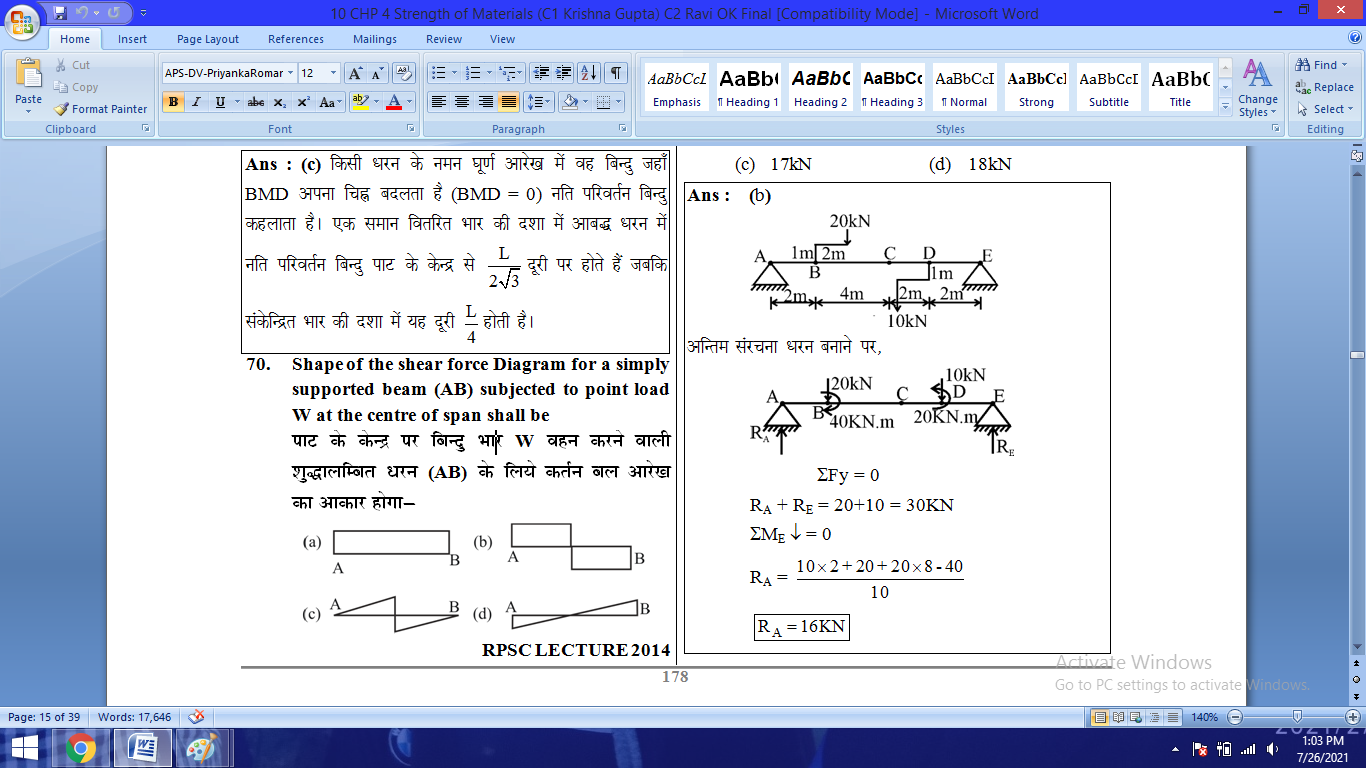Click the Zoom In plus button
The width and height of the screenshot is (1366, 768).
(1353, 717)
